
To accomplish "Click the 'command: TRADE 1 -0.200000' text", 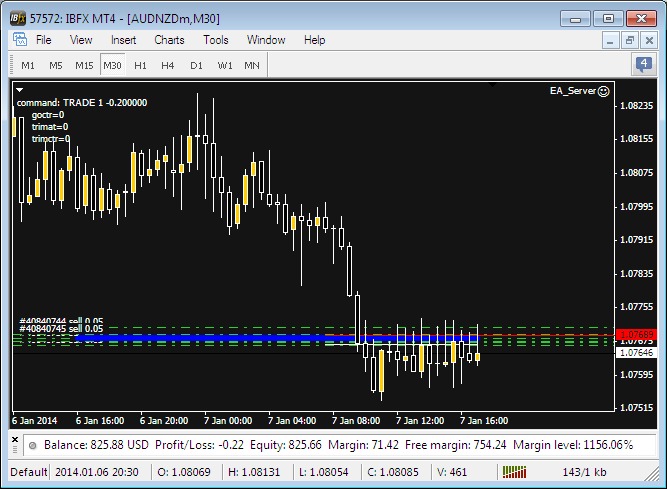I will pos(82,102).
